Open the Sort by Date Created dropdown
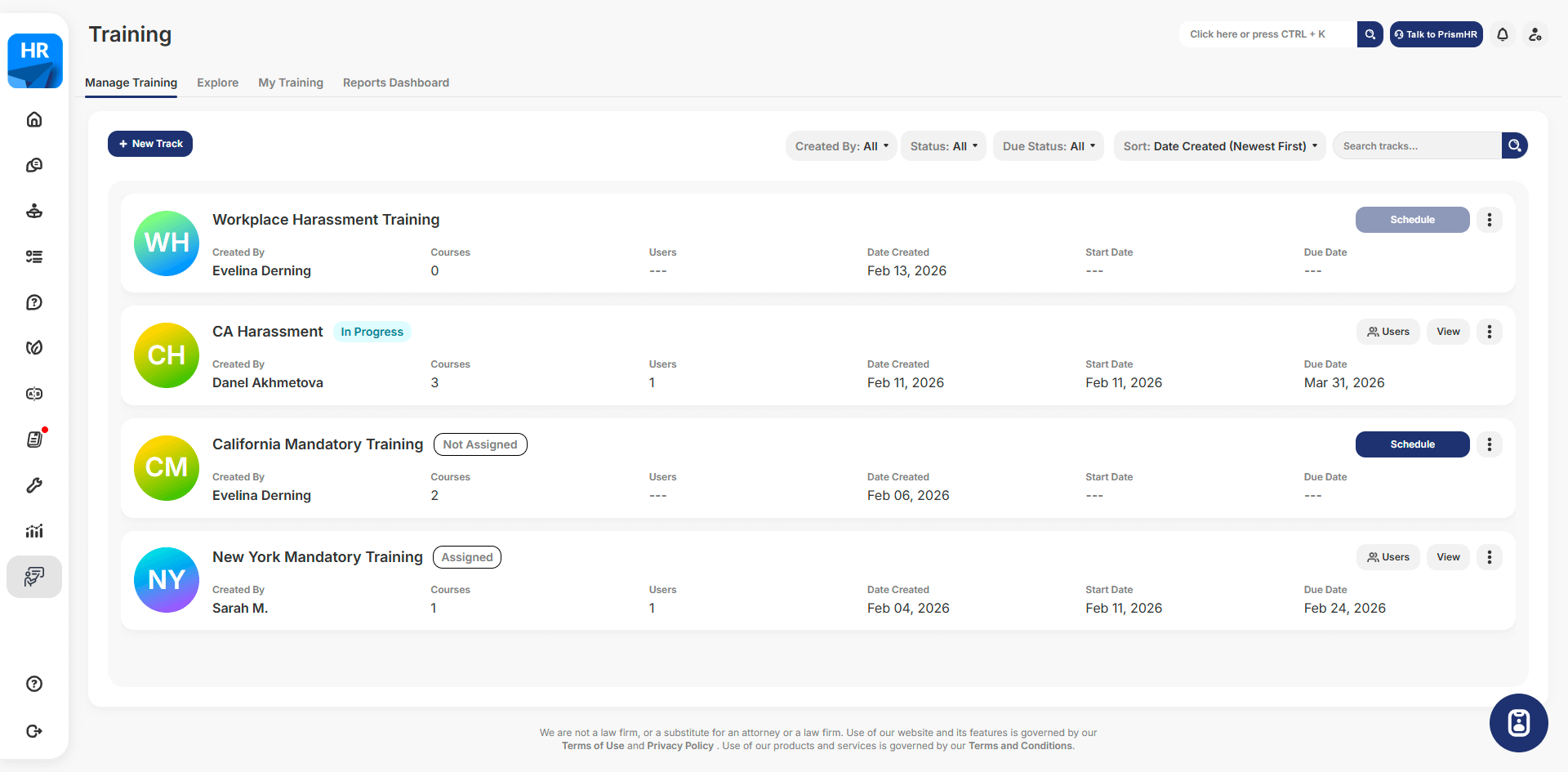 tap(1219, 146)
